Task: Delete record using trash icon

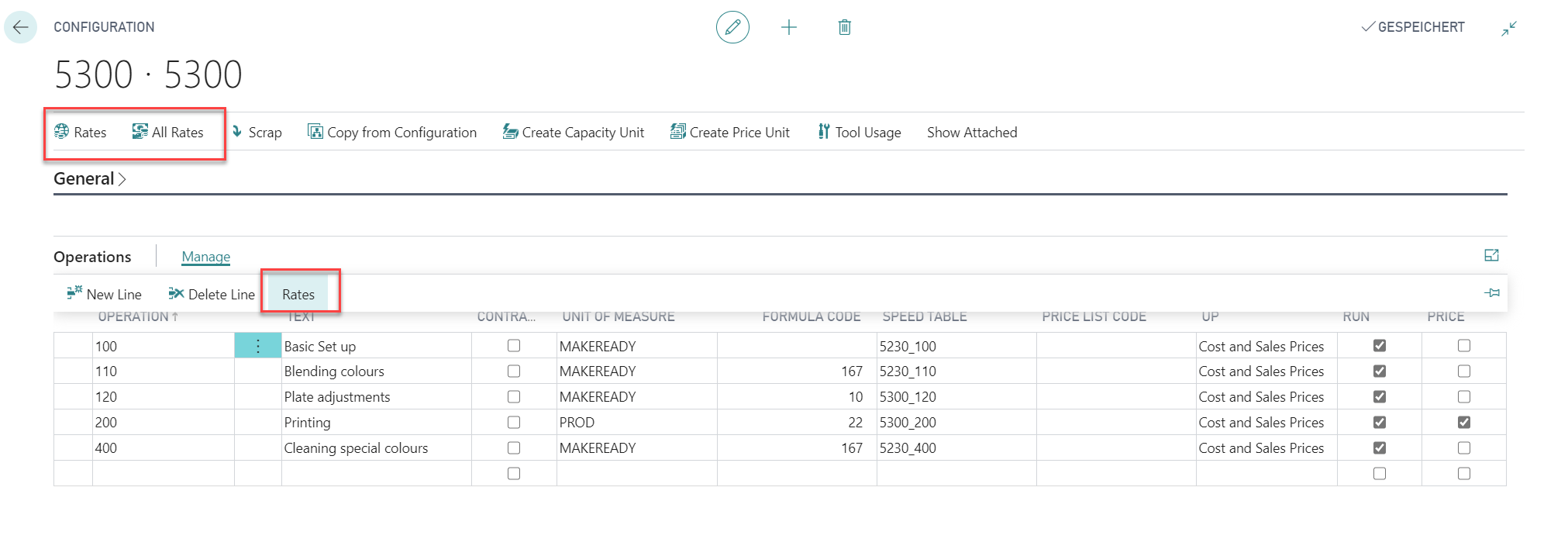Action: point(845,28)
